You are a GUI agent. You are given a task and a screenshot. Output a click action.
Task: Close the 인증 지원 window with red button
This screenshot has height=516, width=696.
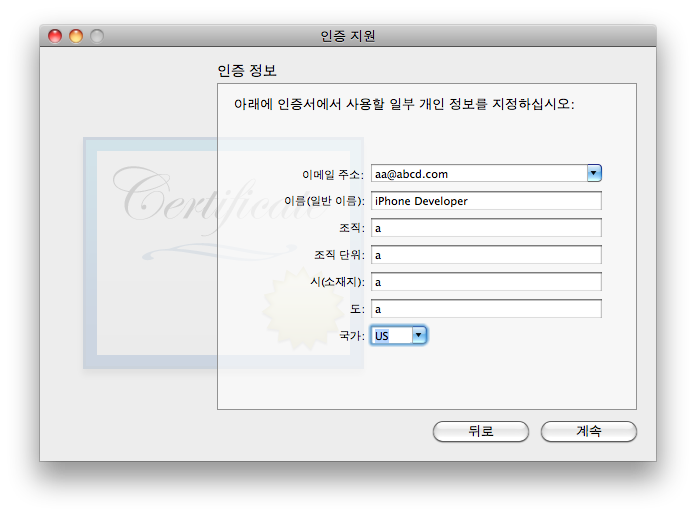click(x=55, y=36)
